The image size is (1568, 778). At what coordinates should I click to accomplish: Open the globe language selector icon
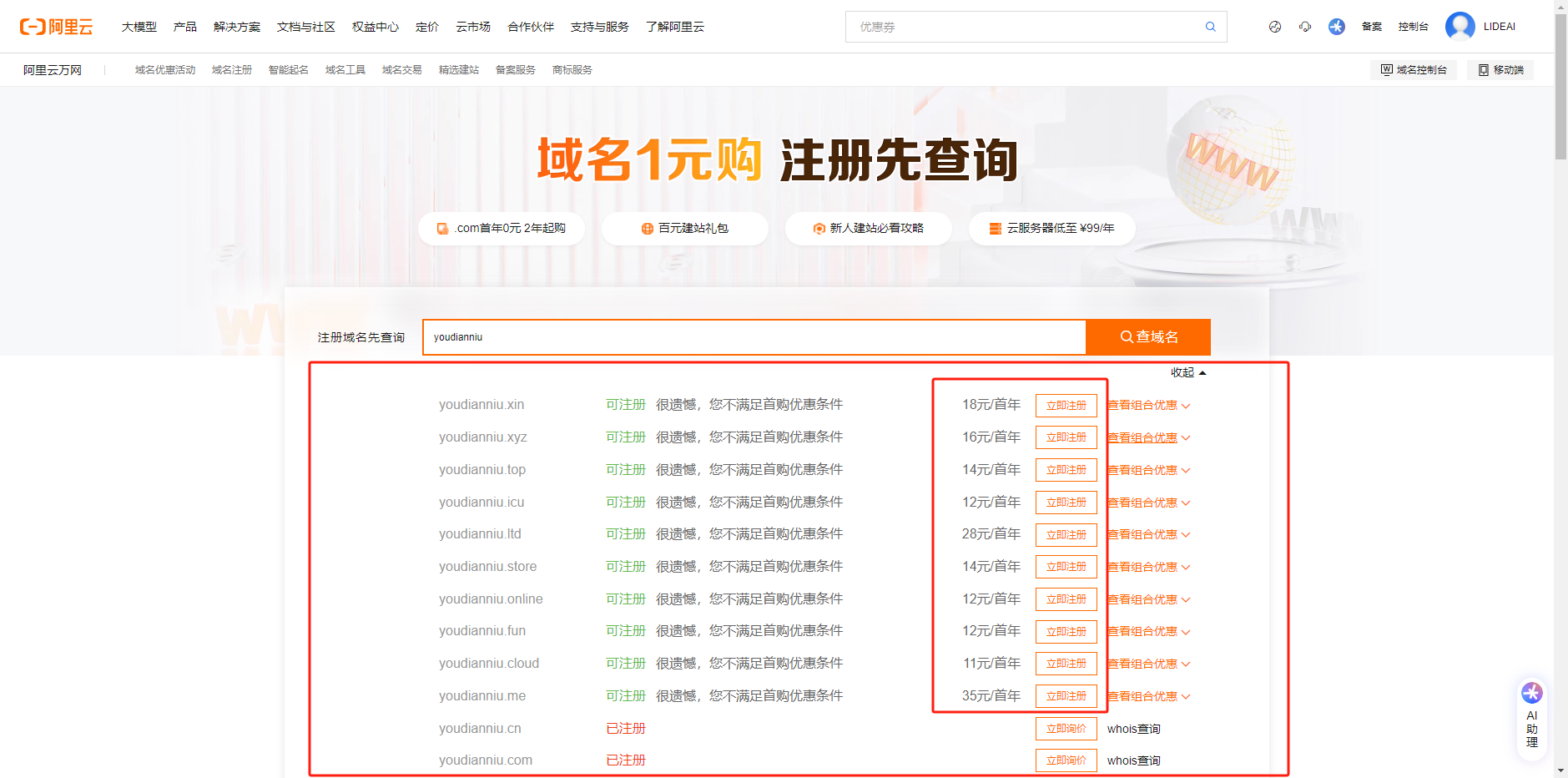tap(1274, 26)
